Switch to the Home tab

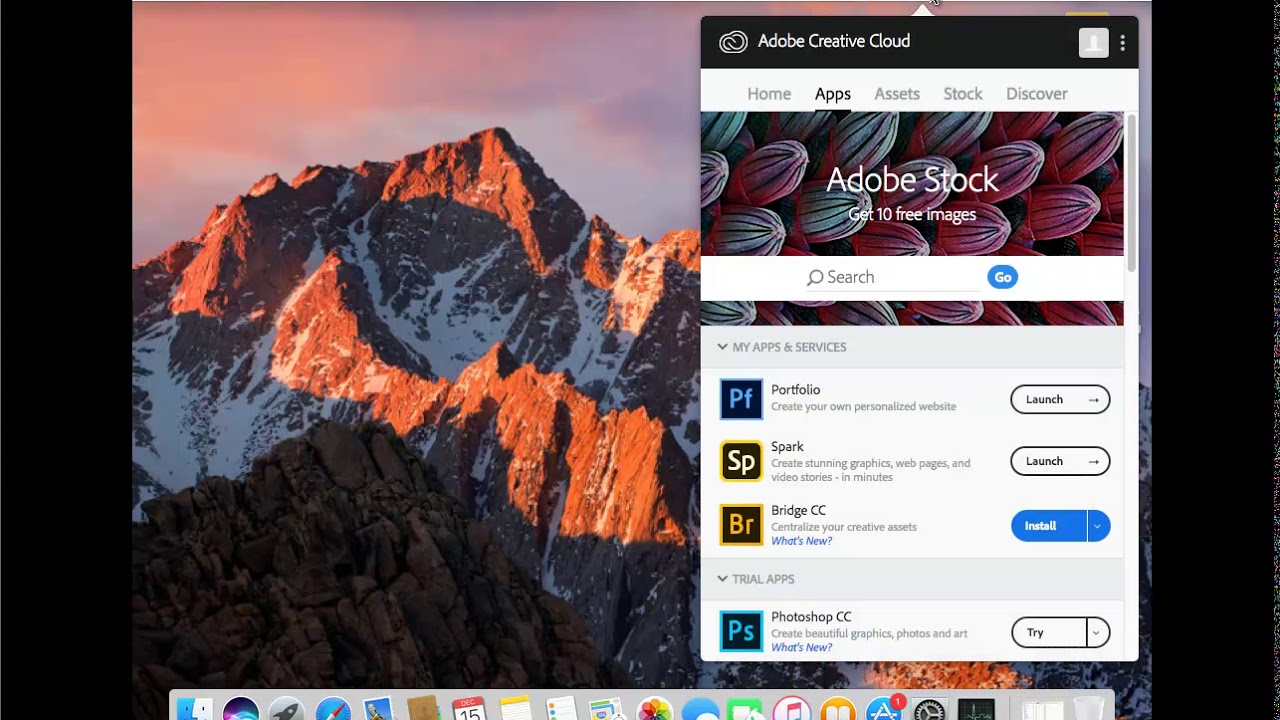pos(769,94)
